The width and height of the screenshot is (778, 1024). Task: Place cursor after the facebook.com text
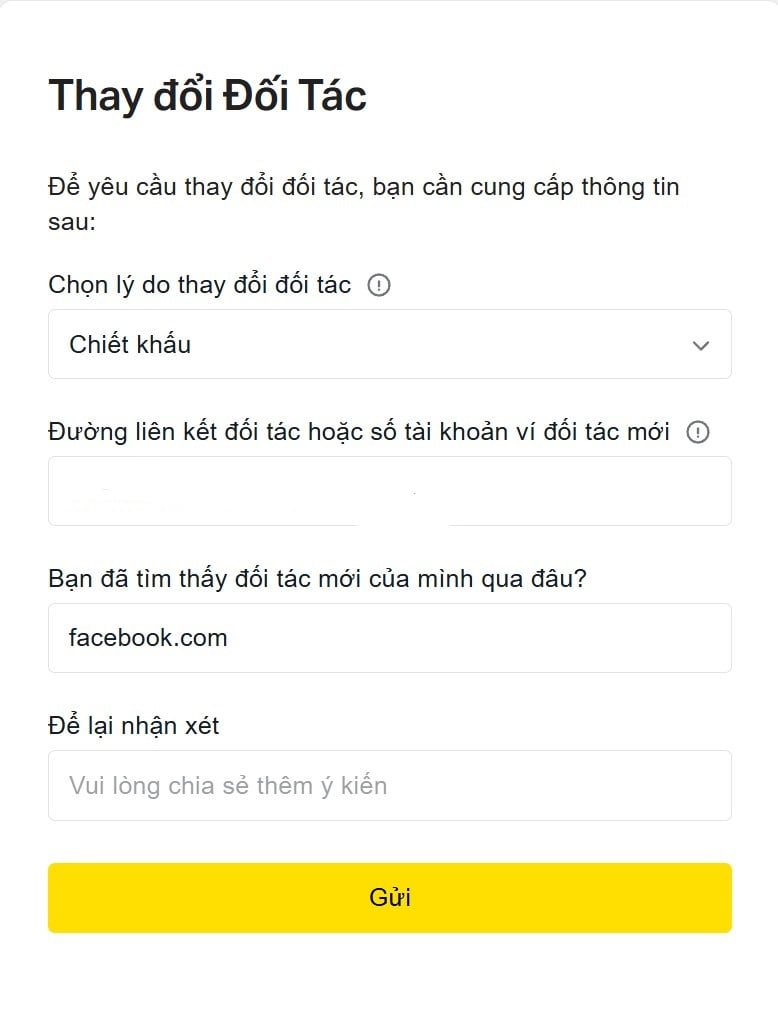point(229,638)
